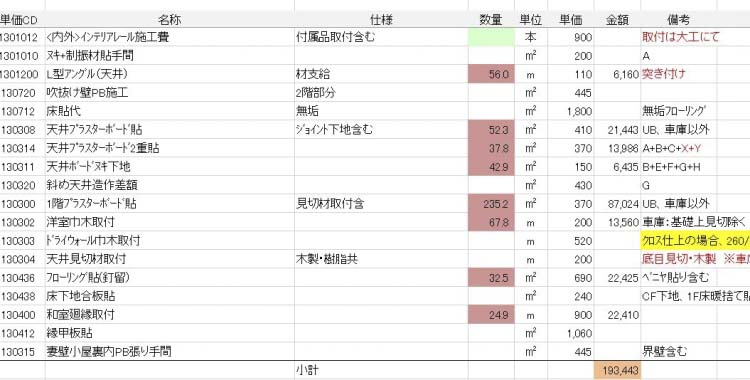Image resolution: width=750 pixels, height=380 pixels.
Task: Click the 備考 header cell
Action: tap(678, 20)
